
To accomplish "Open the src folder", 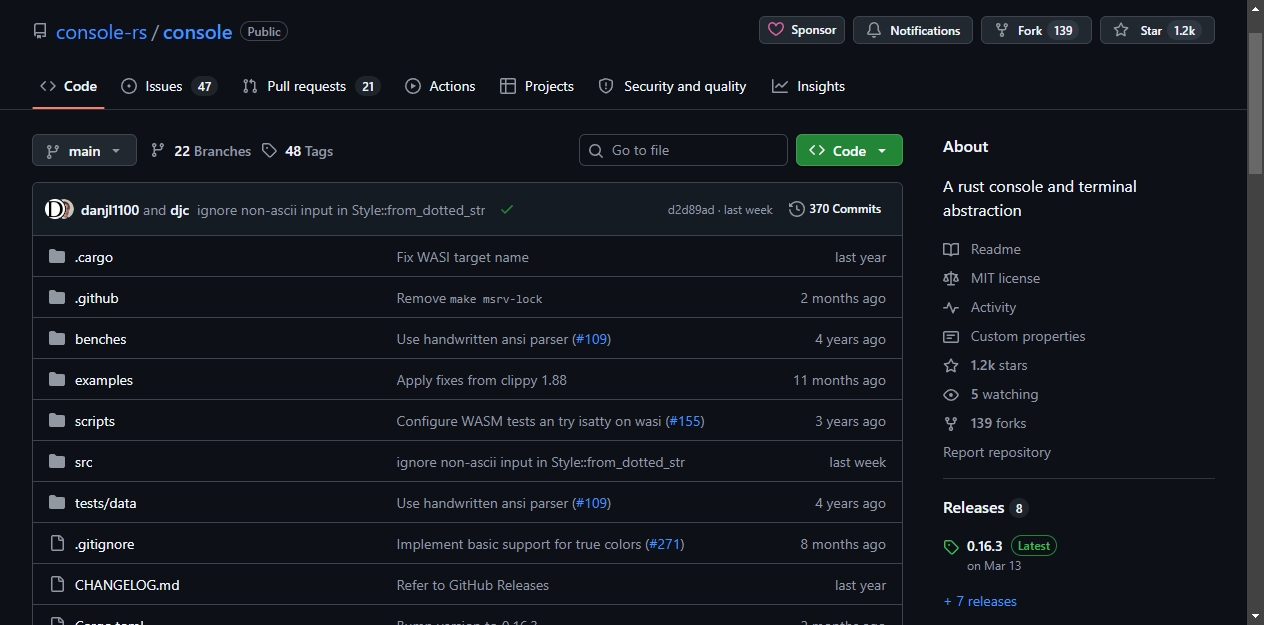I will point(84,462).
